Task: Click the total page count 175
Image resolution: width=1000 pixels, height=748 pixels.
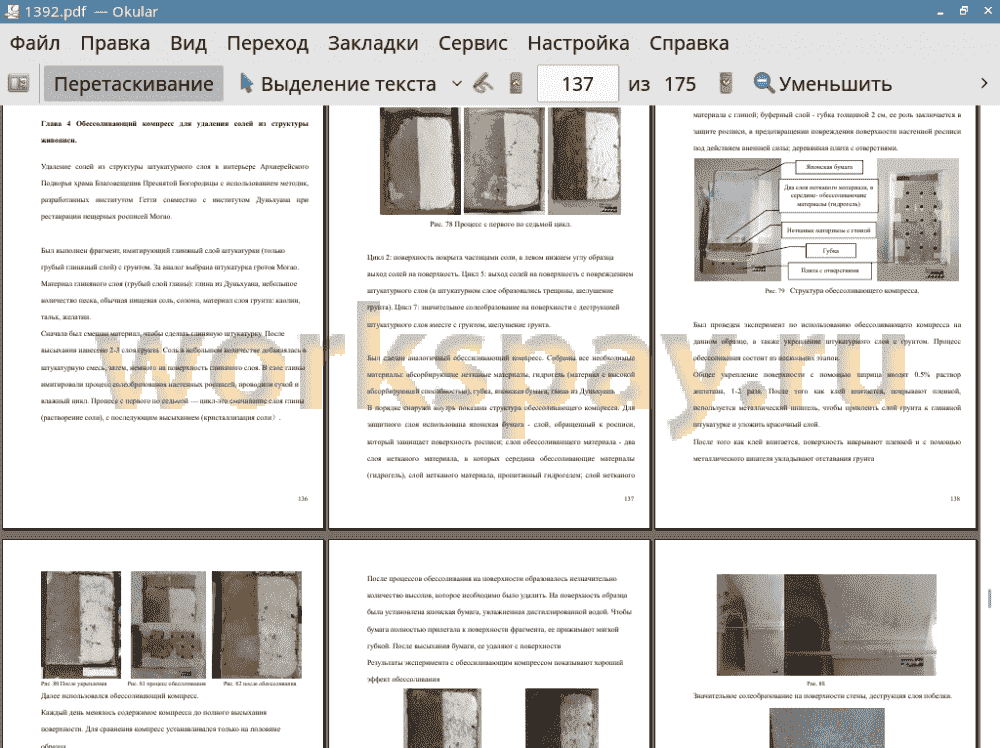Action: [680, 84]
